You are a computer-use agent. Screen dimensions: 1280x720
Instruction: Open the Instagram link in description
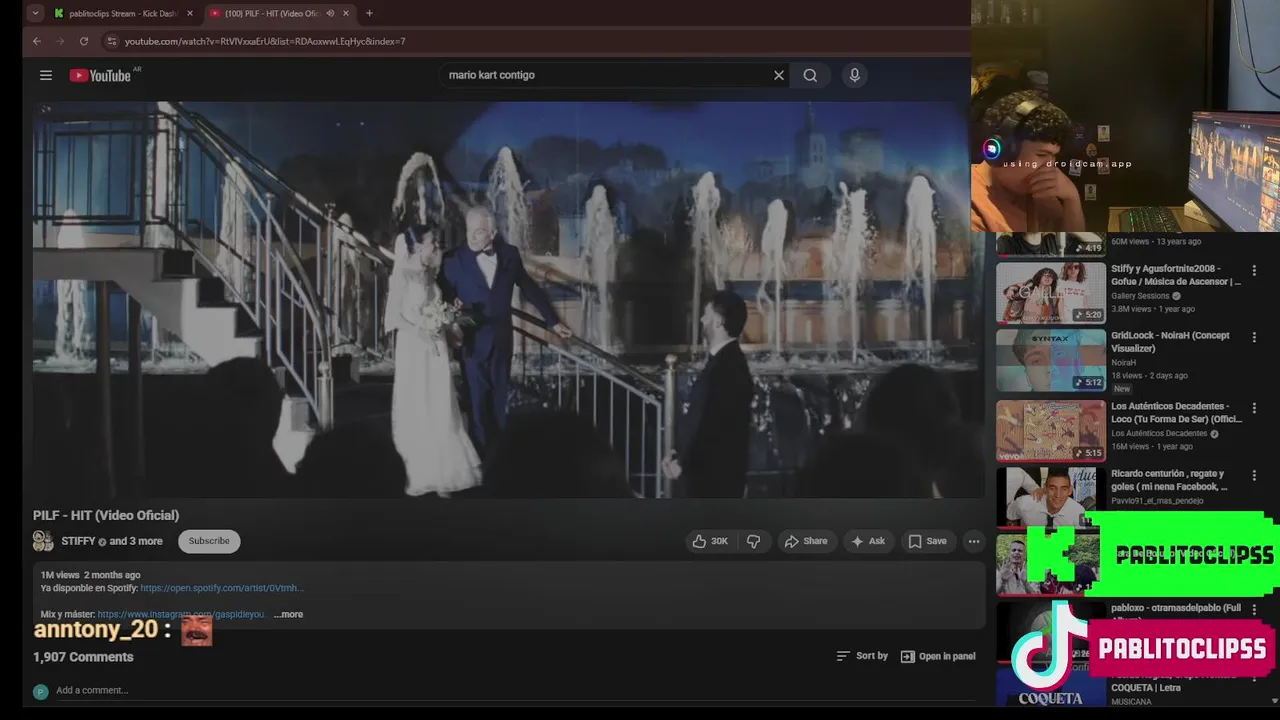coord(181,614)
